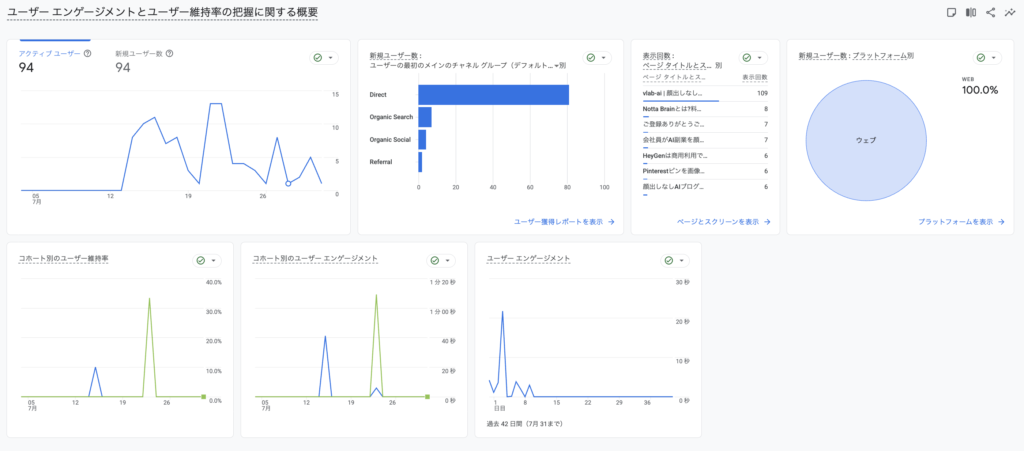
Task: Click the 新規ユーザー数 : プラットフォーム別 card title
Action: click(856, 56)
